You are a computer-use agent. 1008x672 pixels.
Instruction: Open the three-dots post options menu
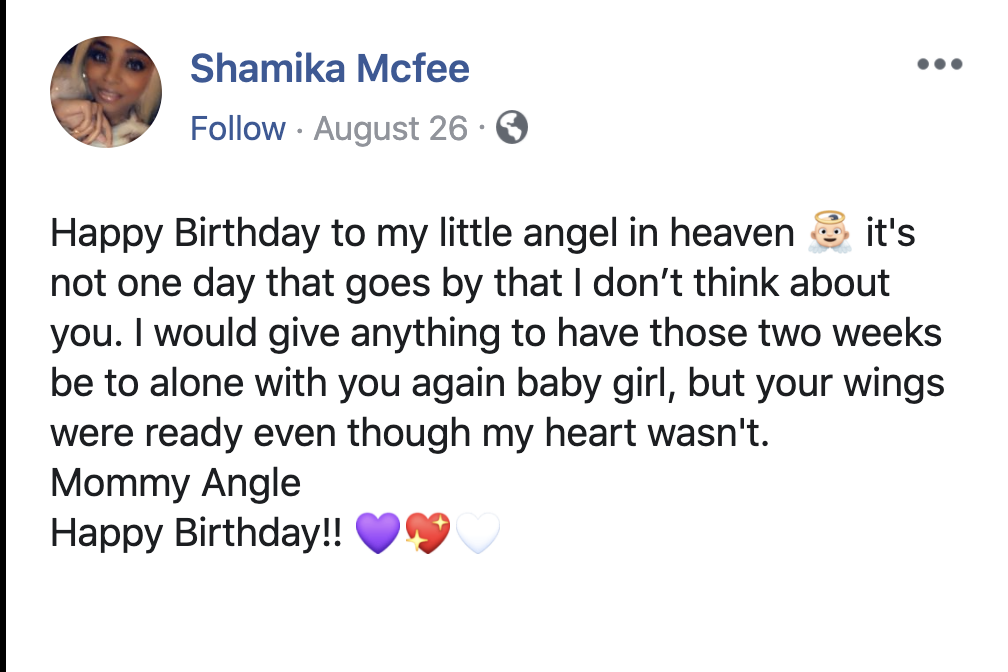tap(939, 65)
